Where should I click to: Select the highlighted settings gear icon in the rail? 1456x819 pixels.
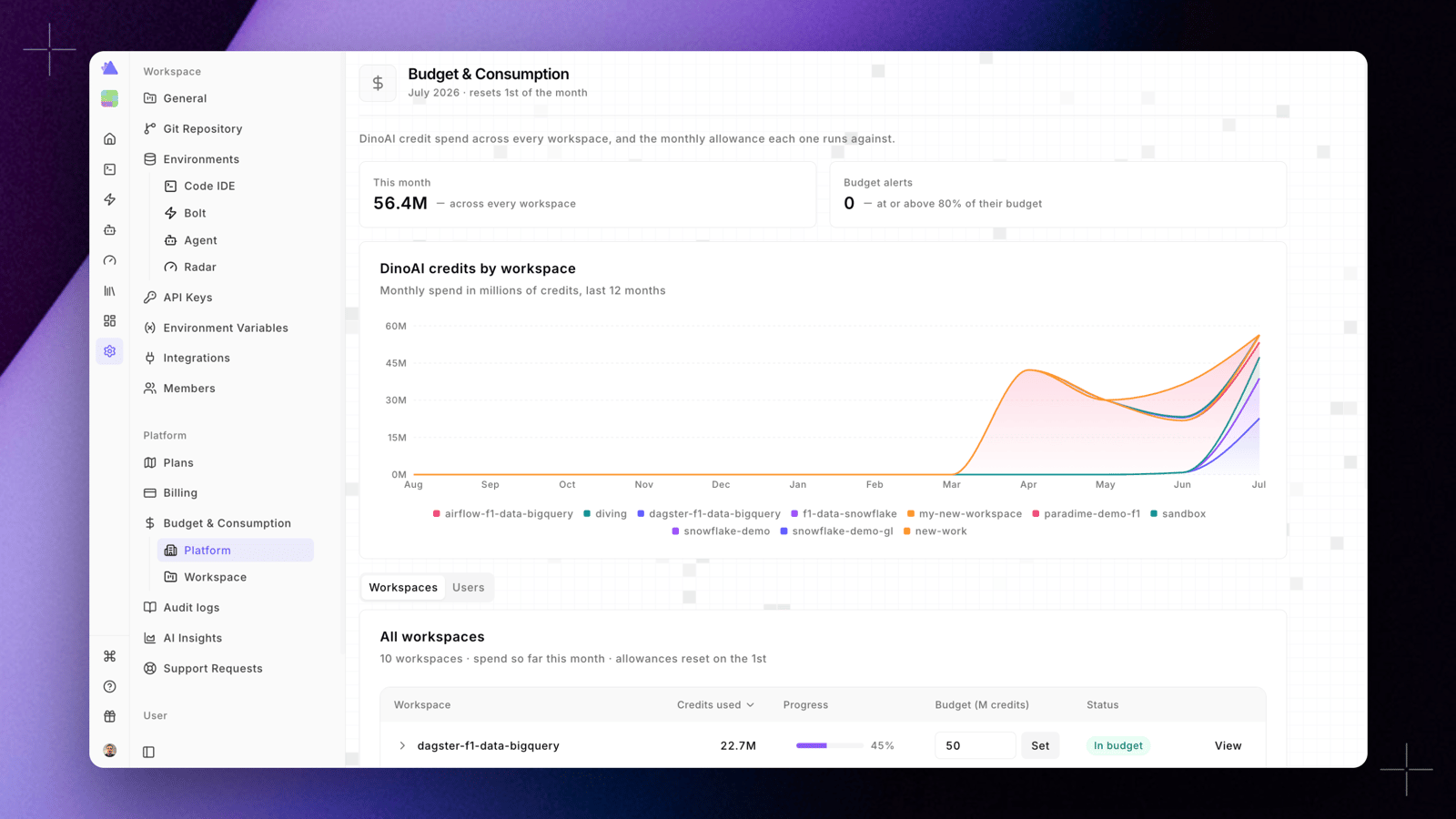click(109, 351)
